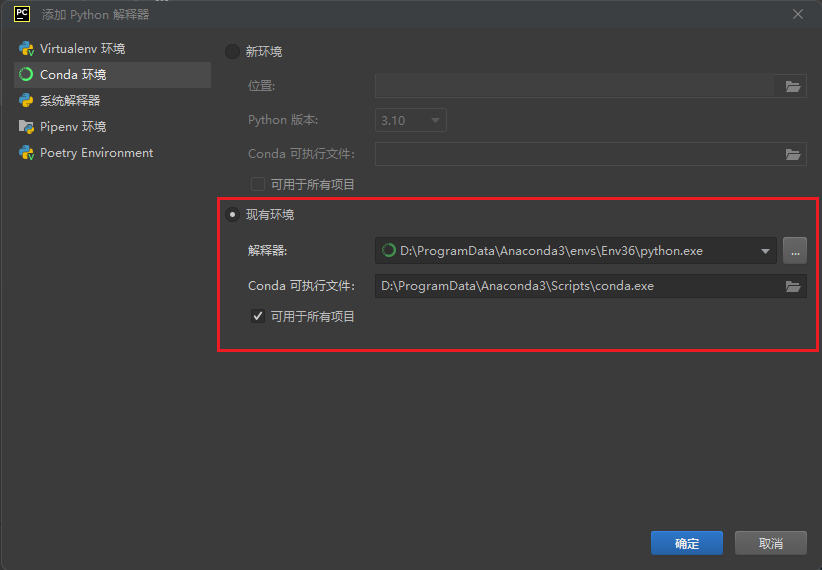Open Pipenv 环境 option
The height and width of the screenshot is (570, 822).
point(112,126)
